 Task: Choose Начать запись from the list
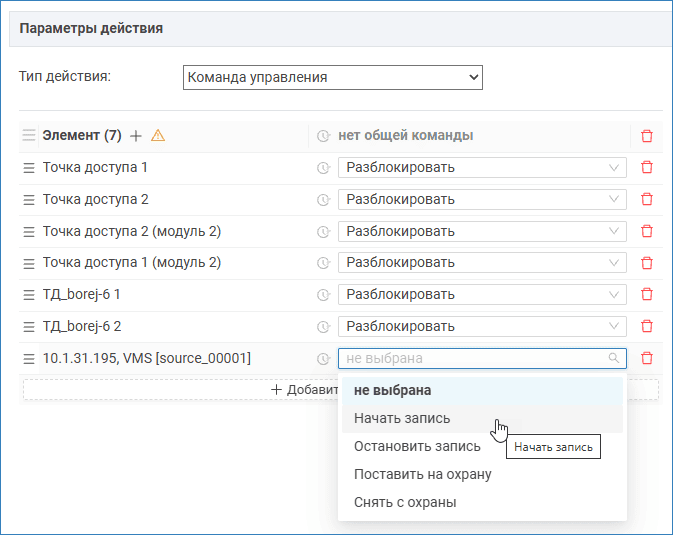click(482, 419)
